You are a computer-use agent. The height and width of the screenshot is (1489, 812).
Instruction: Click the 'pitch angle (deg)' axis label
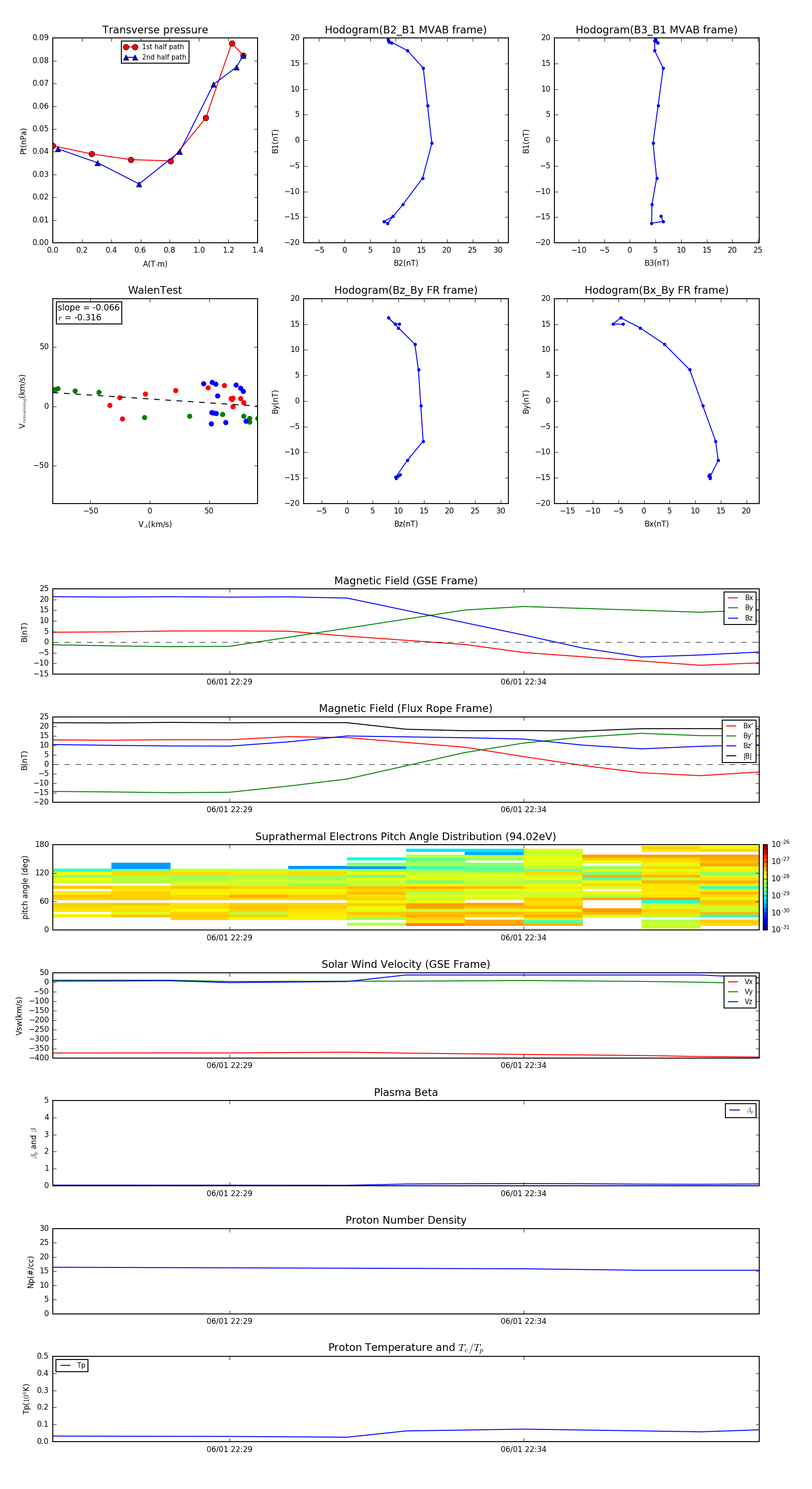coord(25,887)
